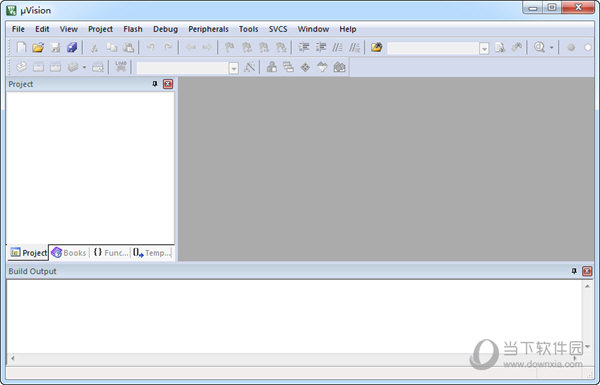Unindent selected text with the unindent icon
This screenshot has height=385, width=600.
click(x=321, y=47)
